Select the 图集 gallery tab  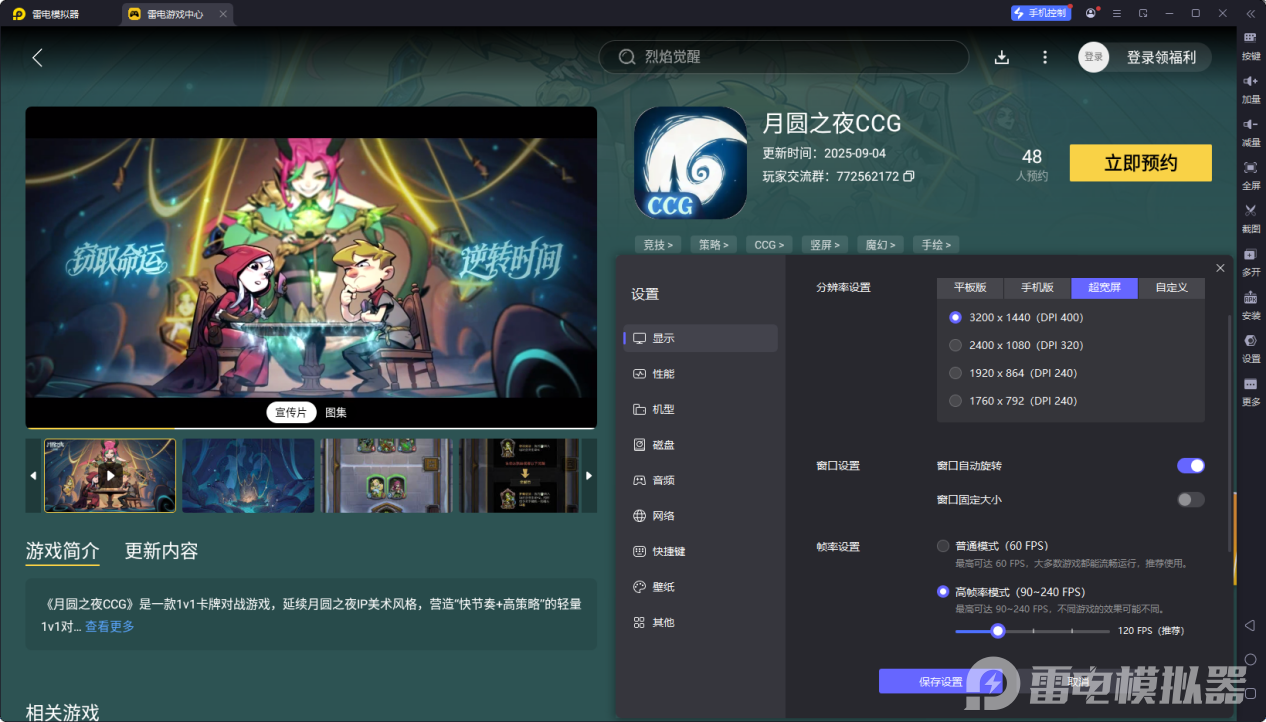coord(336,412)
